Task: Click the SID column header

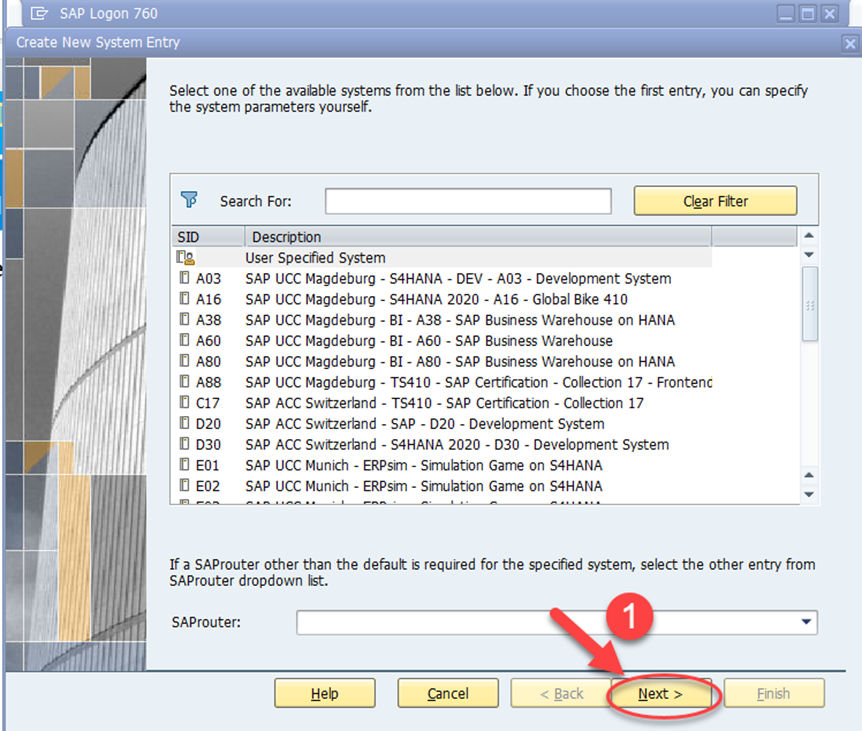Action: (208, 237)
